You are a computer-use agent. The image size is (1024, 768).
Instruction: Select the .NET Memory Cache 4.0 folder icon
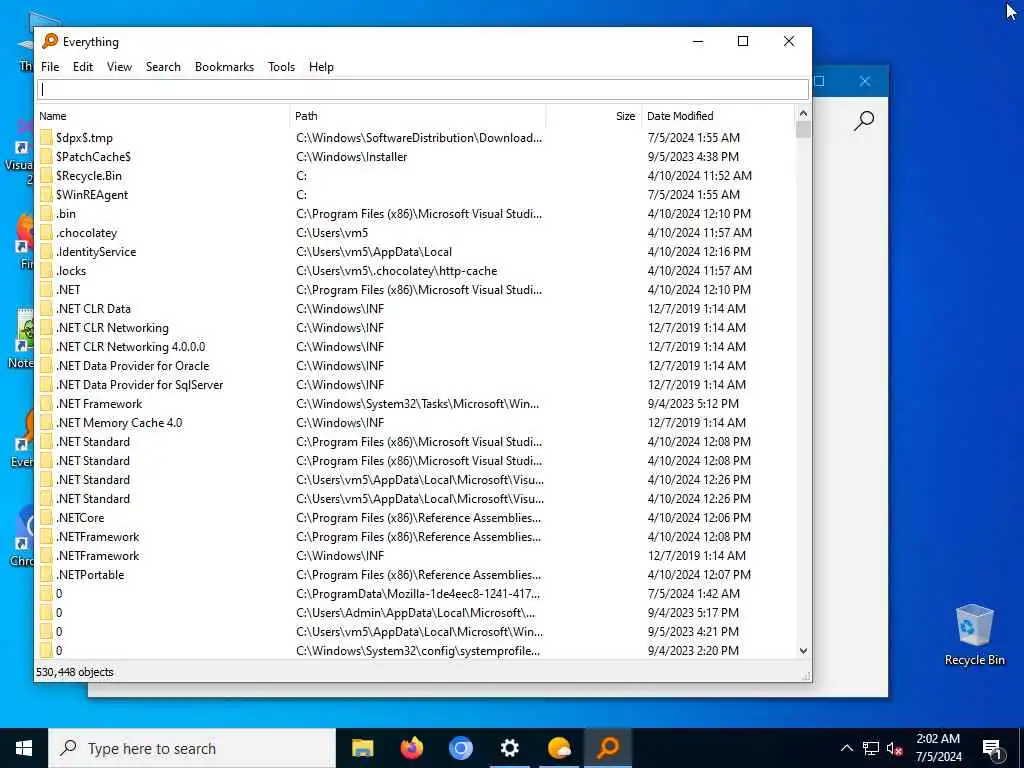(x=46, y=423)
